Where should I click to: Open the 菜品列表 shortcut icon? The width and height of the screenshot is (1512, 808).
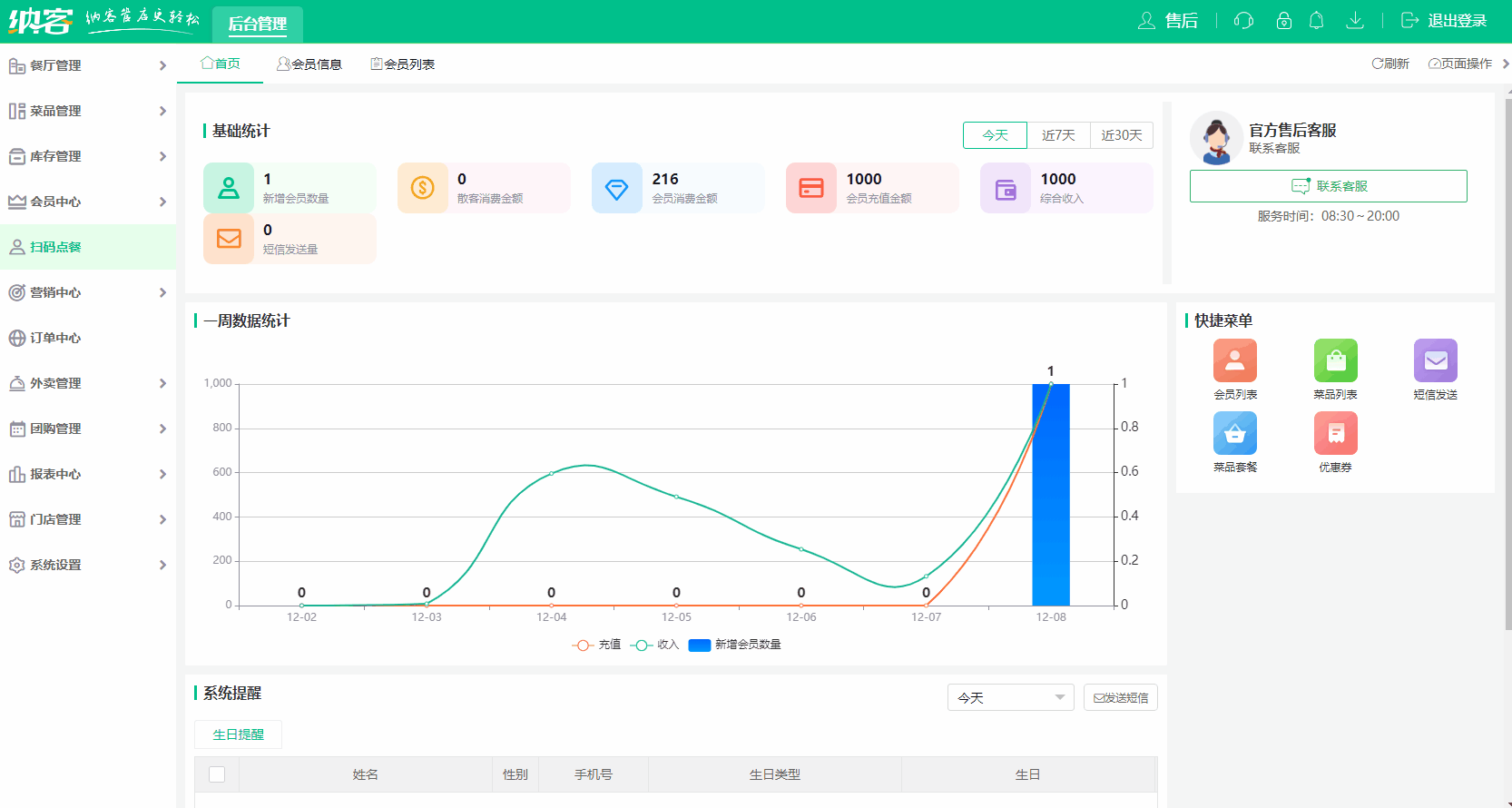coord(1335,361)
